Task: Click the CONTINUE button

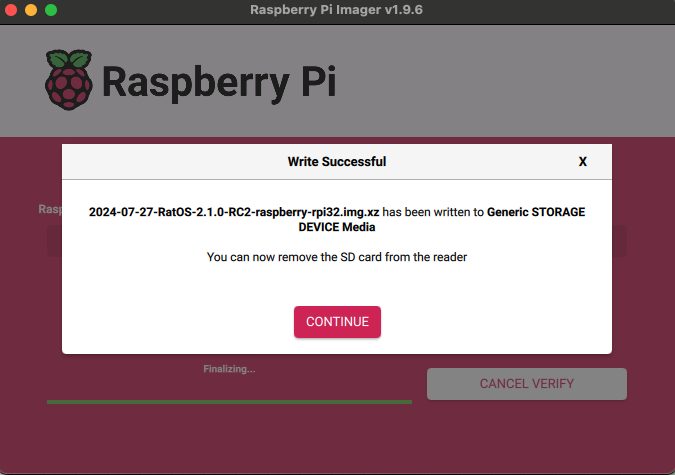Action: pyautogui.click(x=337, y=322)
